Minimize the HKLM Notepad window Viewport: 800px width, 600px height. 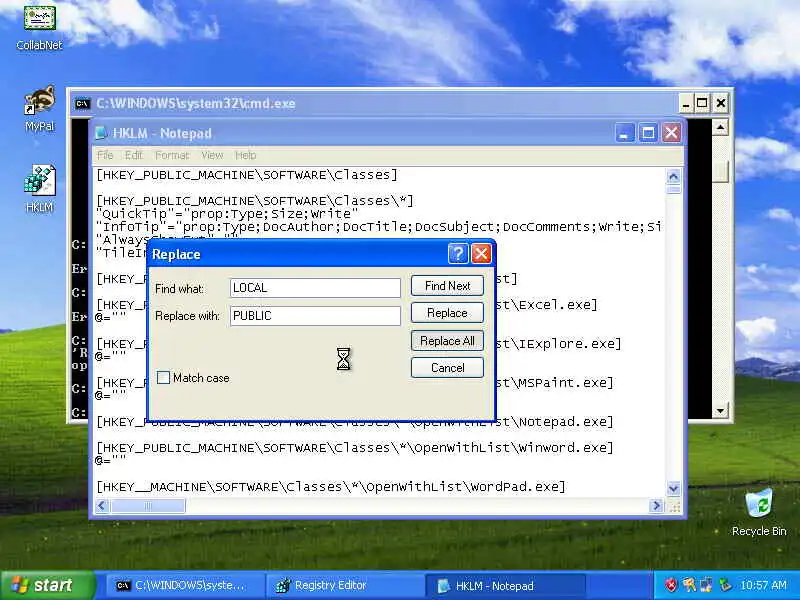coord(625,133)
